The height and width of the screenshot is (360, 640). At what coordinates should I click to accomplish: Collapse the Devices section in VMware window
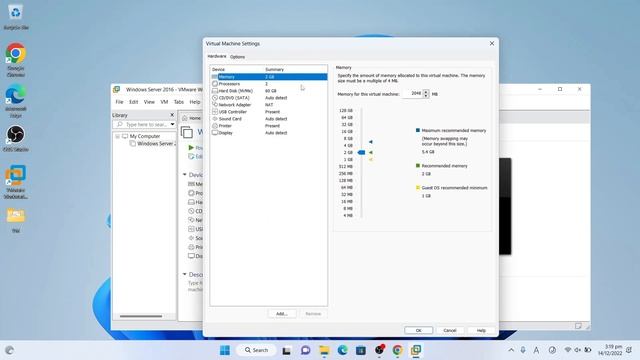(x=184, y=174)
